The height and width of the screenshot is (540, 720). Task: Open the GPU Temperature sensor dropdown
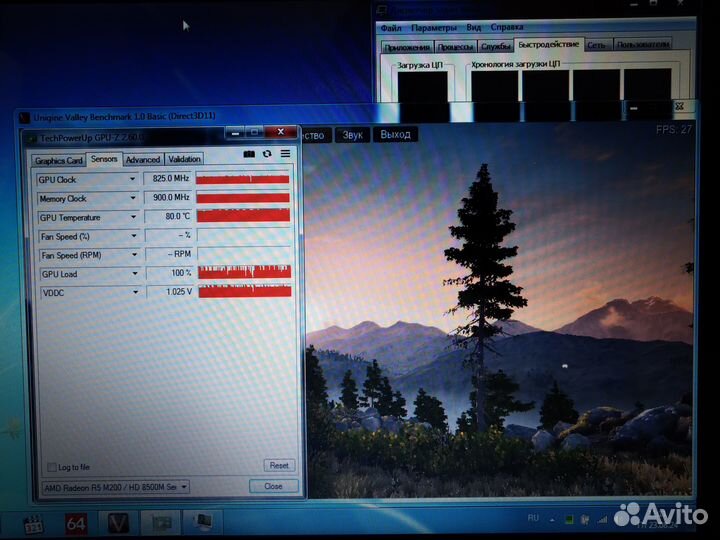(x=133, y=217)
